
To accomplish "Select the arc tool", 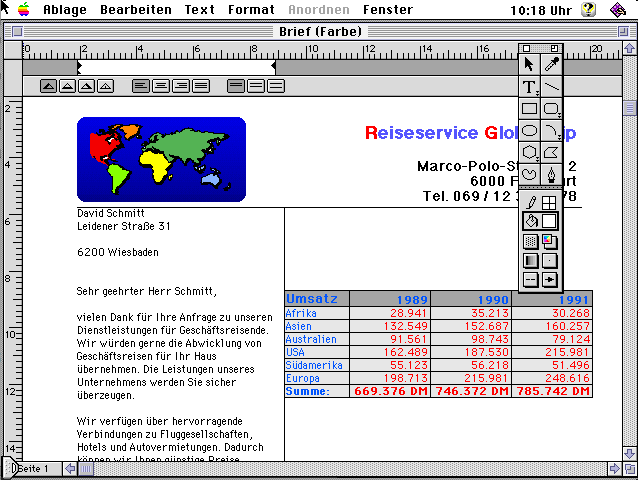I will pos(551,131).
